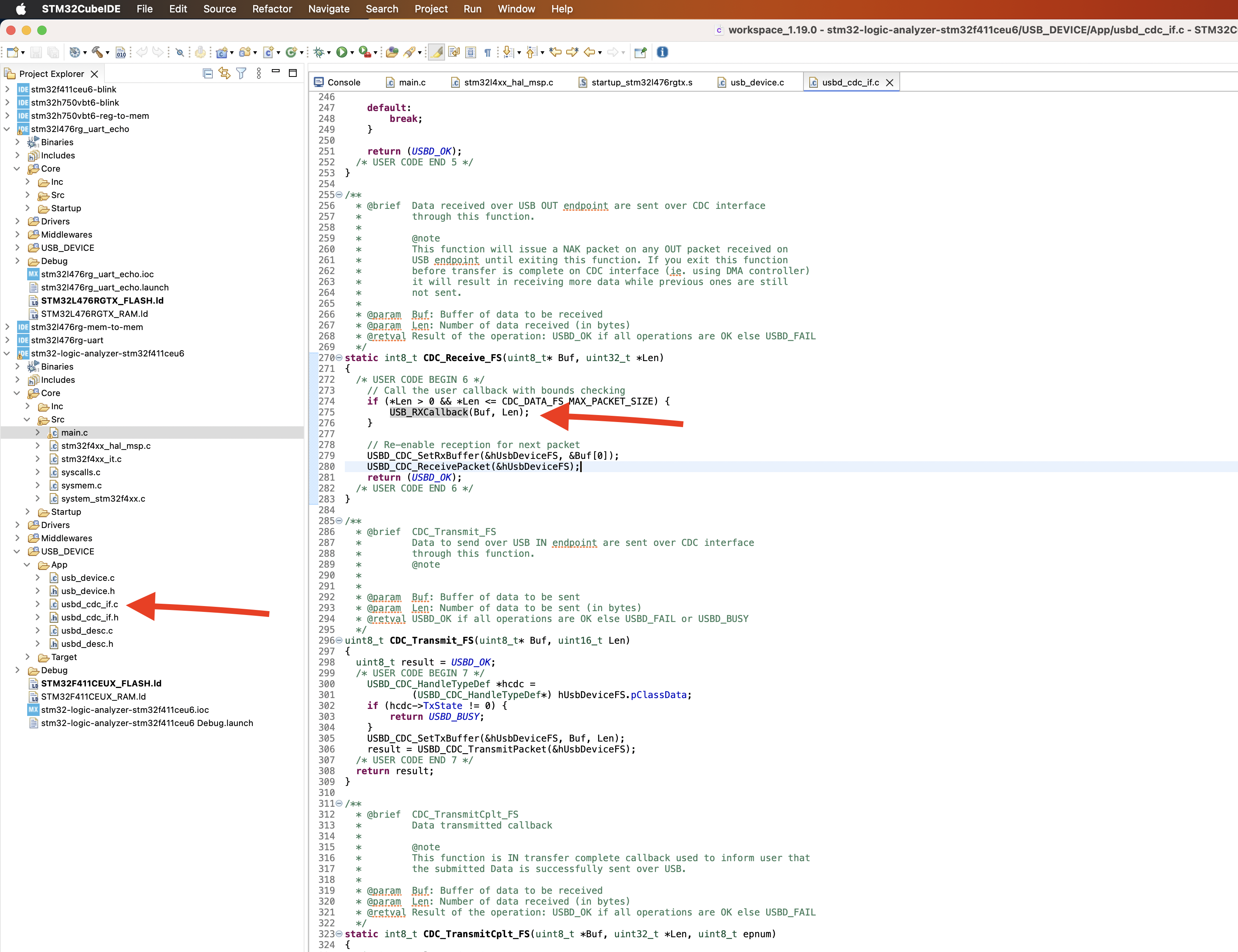Viewport: 1238px width, 952px height.
Task: Click the Open Element folder icon
Action: 392,52
